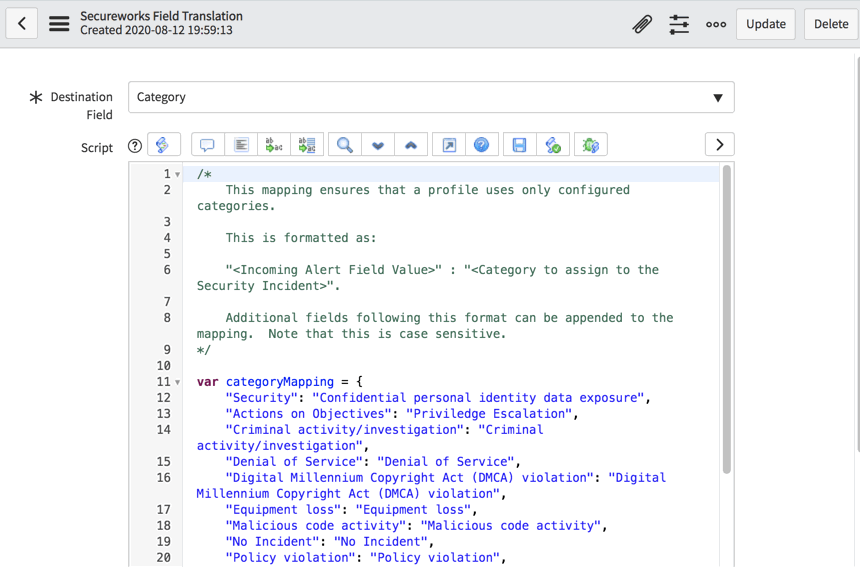Image resolution: width=860 pixels, height=573 pixels.
Task: Expand script toolbar with right chevron
Action: [x=720, y=144]
